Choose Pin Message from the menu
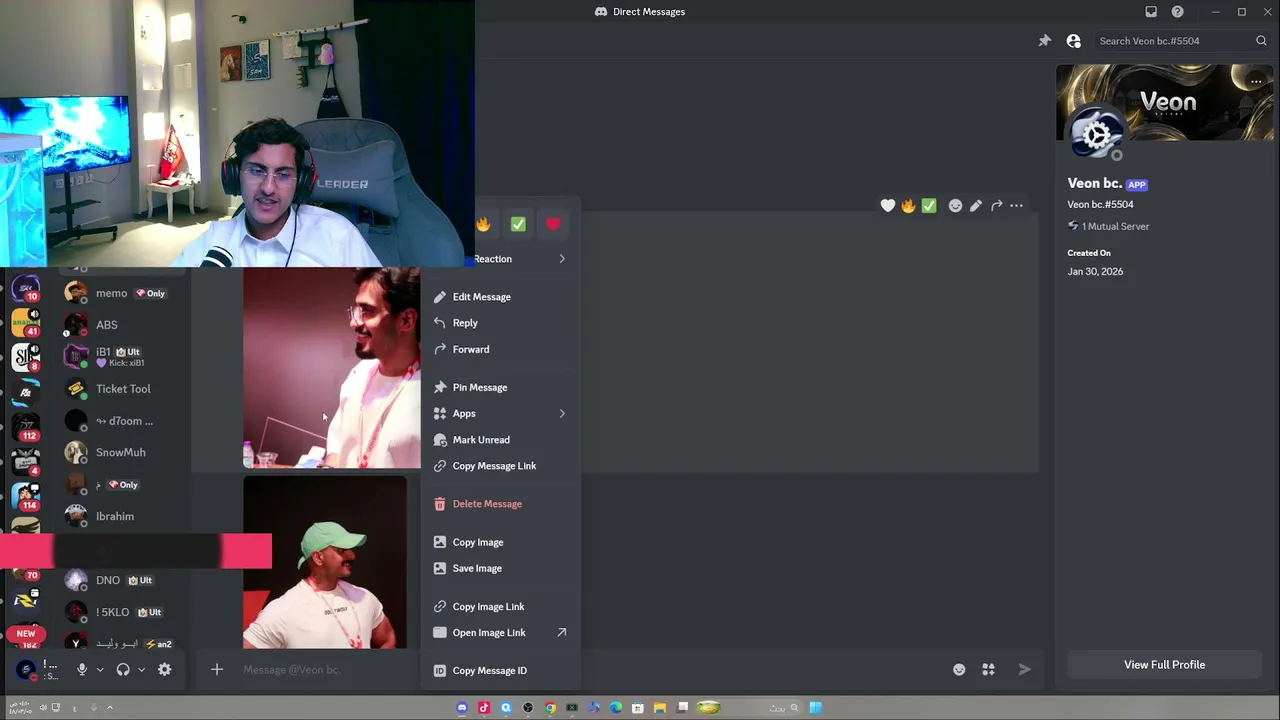This screenshot has width=1280, height=720. [x=500, y=387]
